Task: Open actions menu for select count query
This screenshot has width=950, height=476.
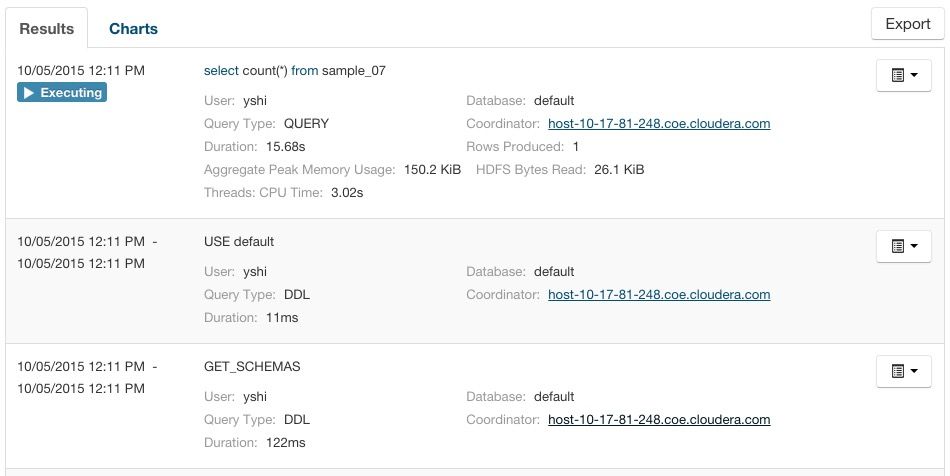Action: coord(903,75)
